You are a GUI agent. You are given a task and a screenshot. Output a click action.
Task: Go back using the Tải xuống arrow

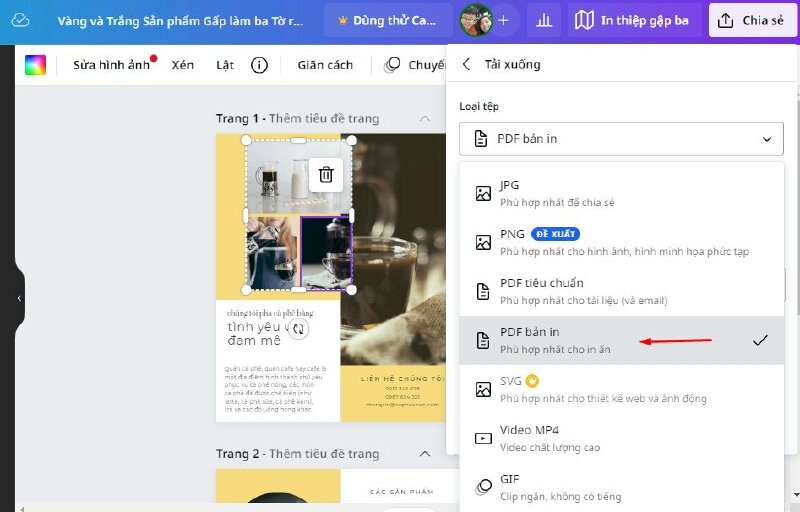click(466, 65)
